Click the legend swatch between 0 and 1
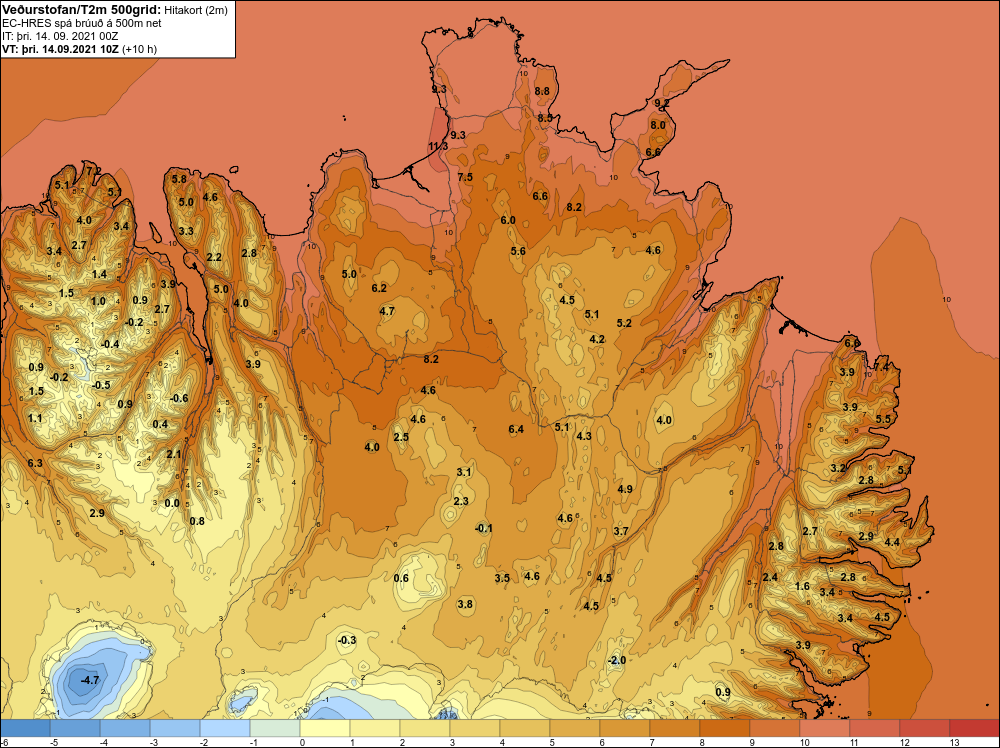The image size is (1000, 748). click(325, 728)
